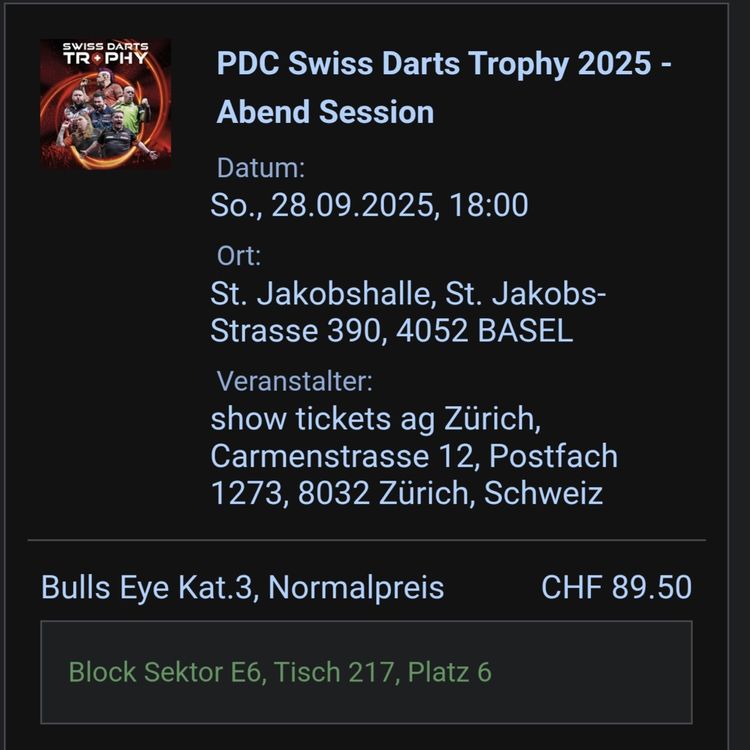This screenshot has width=750, height=750.
Task: Click the 'Strasse 390, 4052 BASEL' text
Action: 392,331
